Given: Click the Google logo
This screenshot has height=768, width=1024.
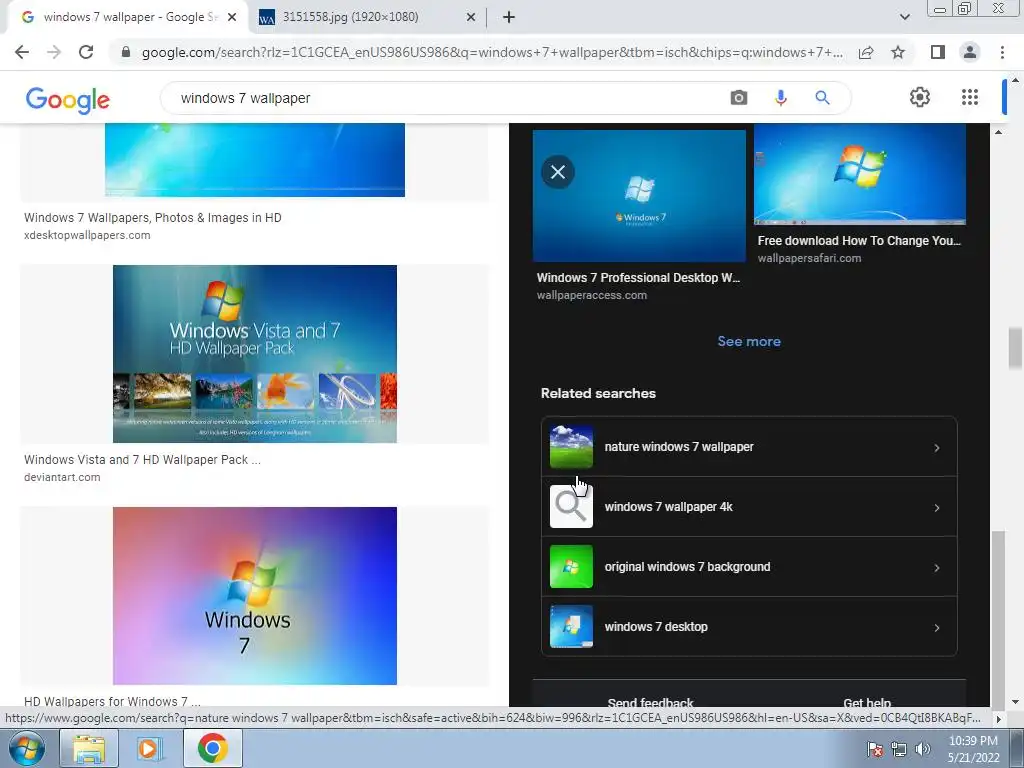Looking at the screenshot, I should click(68, 100).
